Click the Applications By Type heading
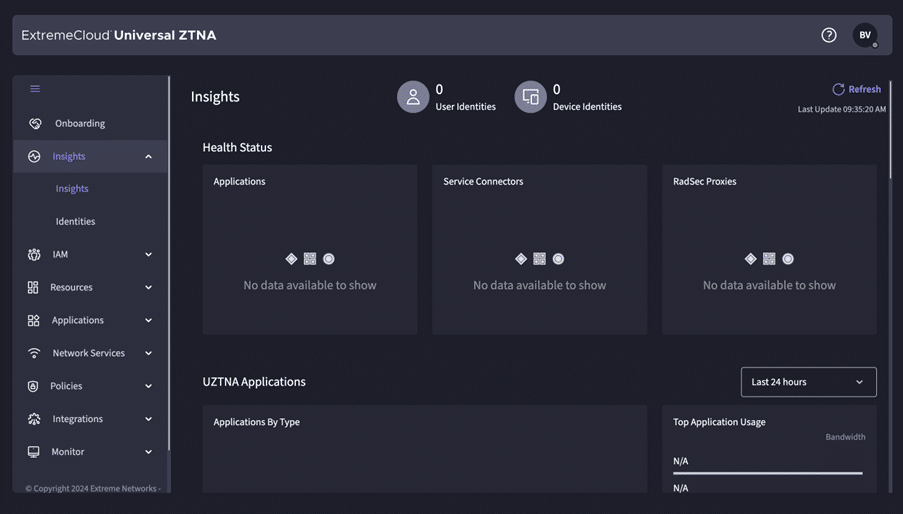903x514 pixels. (x=256, y=422)
